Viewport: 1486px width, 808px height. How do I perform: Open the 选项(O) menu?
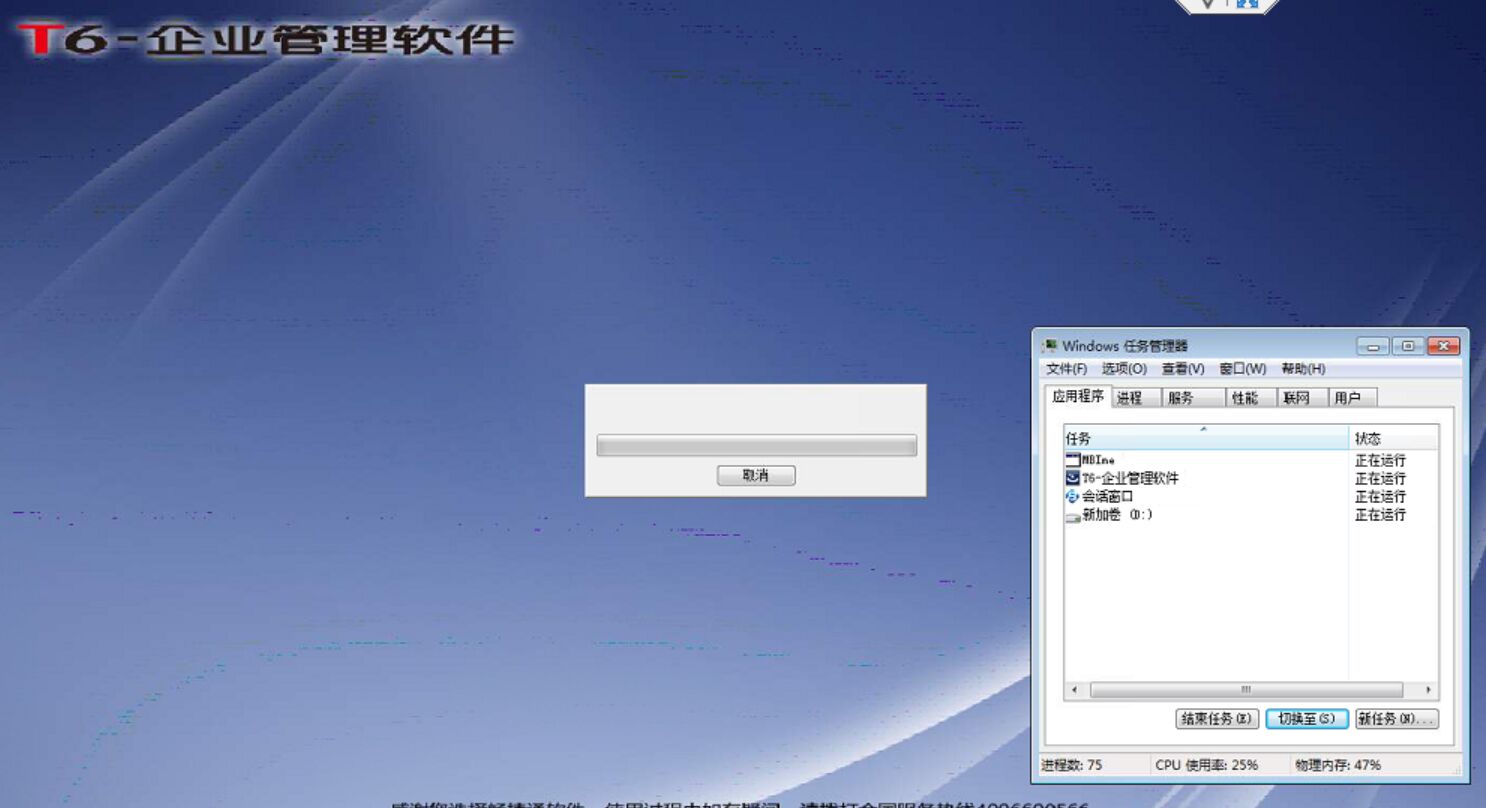coord(1124,369)
